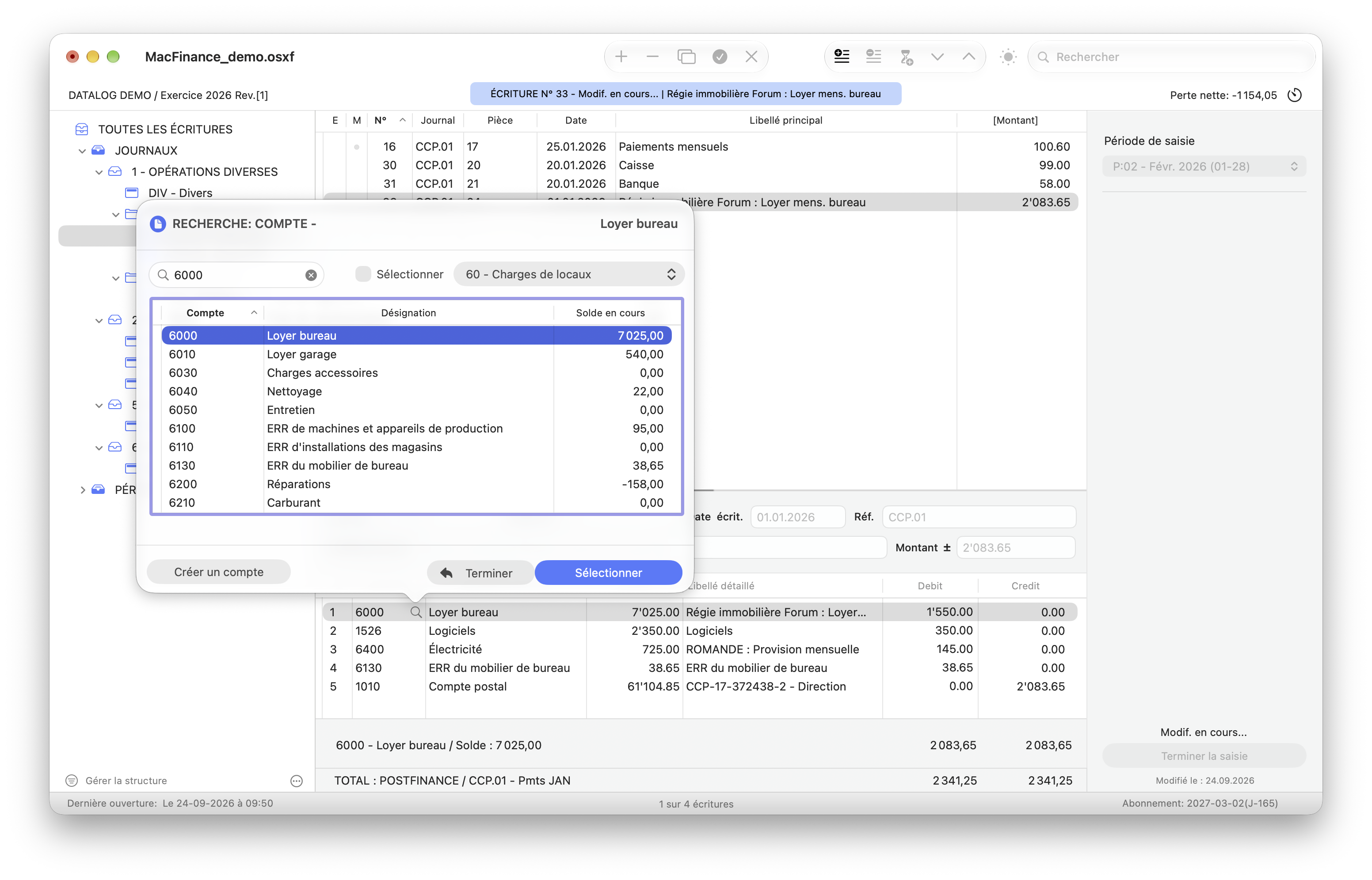This screenshot has width=1372, height=880.
Task: Select line 3 Électricité in detail table
Action: 700,649
